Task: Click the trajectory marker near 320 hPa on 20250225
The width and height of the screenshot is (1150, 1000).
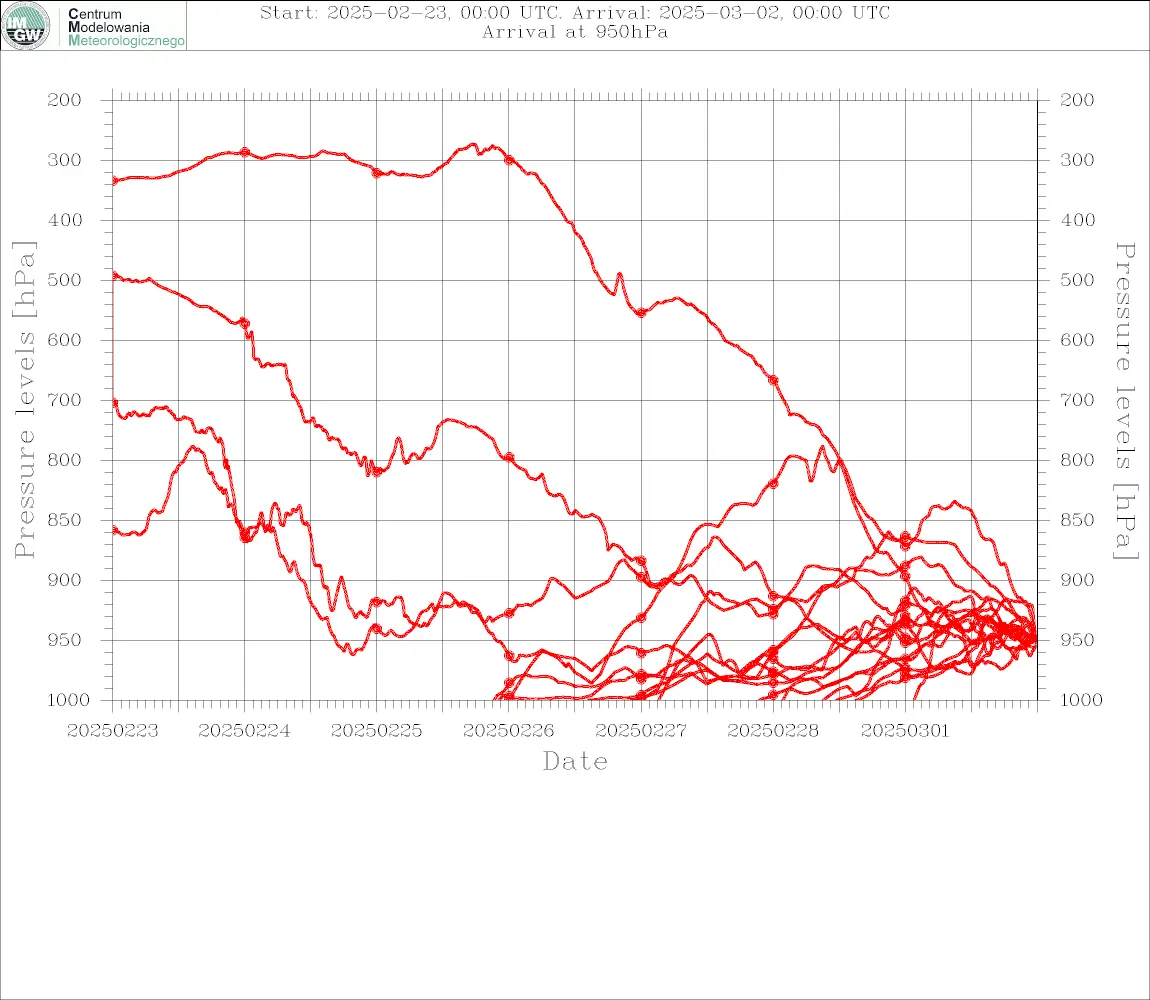Action: click(377, 173)
